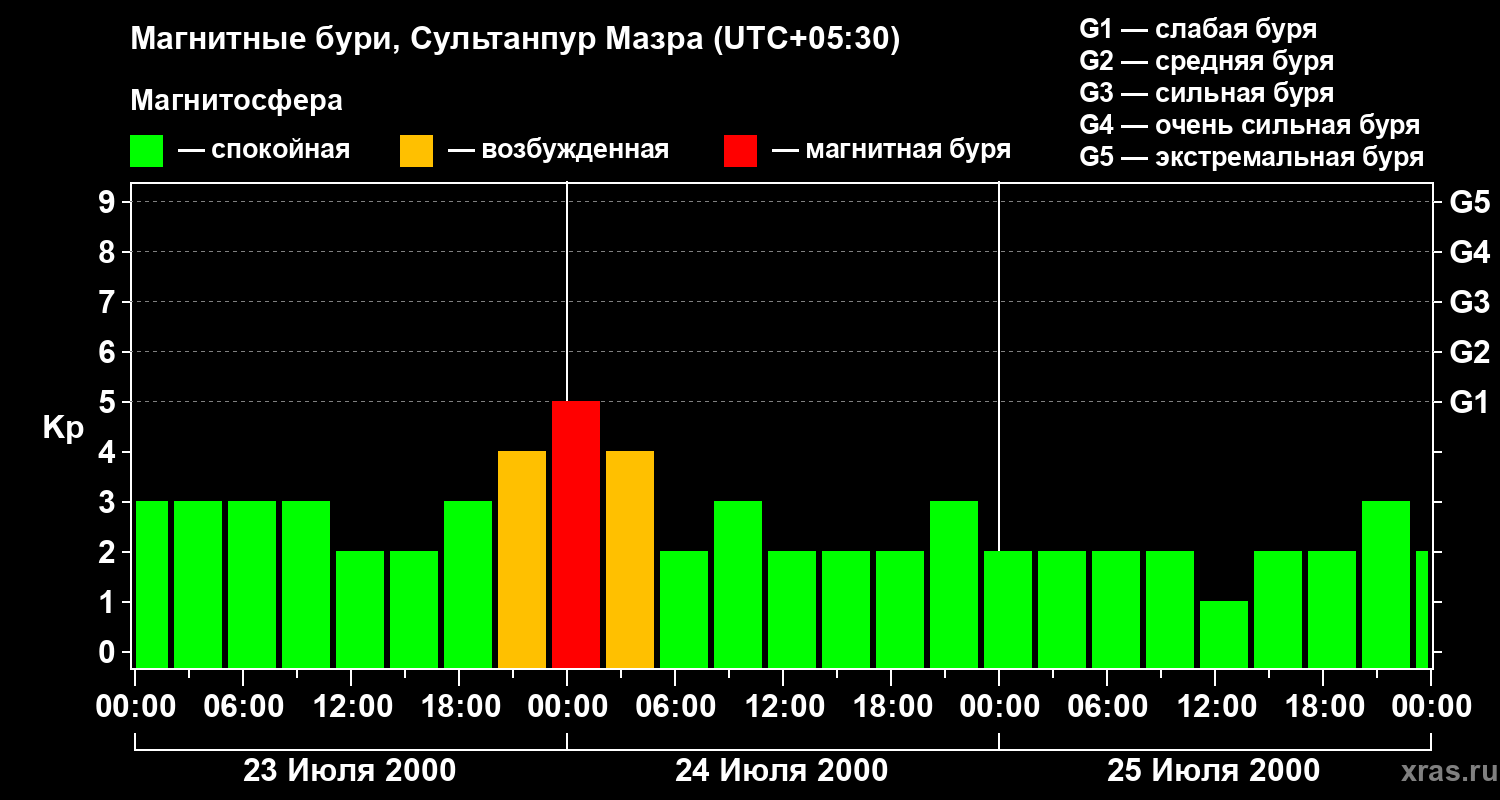The image size is (1500, 800).
Task: Click the green Kp 3 bar at 18:00 on 23 Июля
Action: [468, 584]
